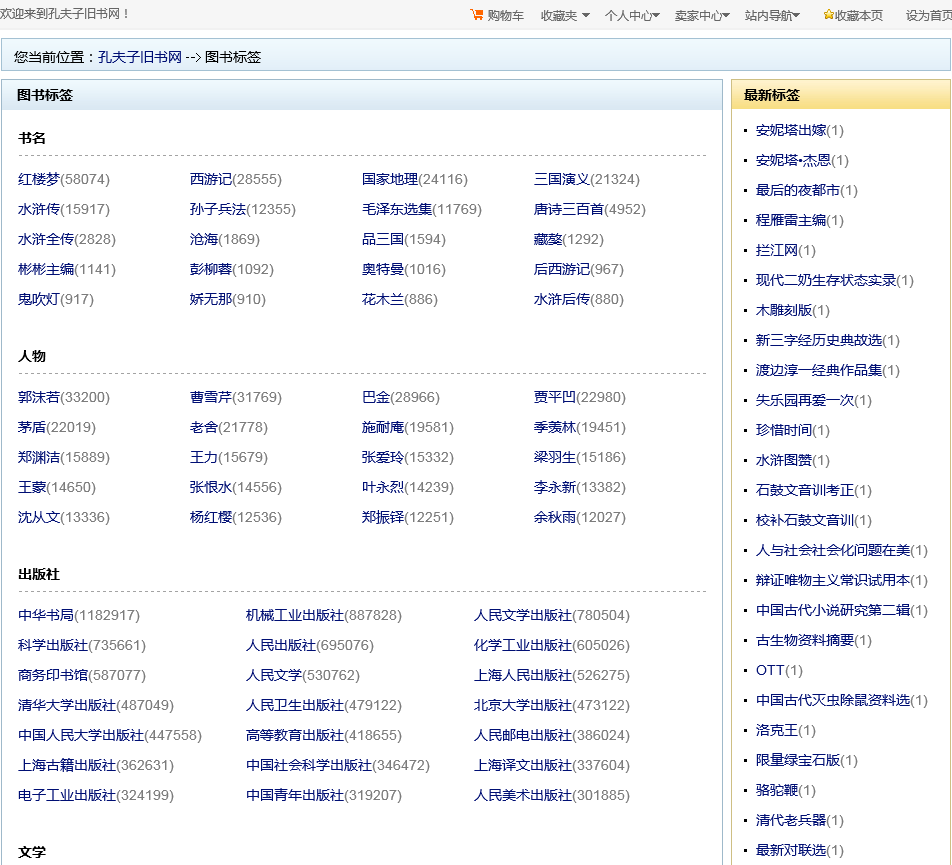
Task: Open the 商务印书馆 tag
Action: click(x=53, y=675)
